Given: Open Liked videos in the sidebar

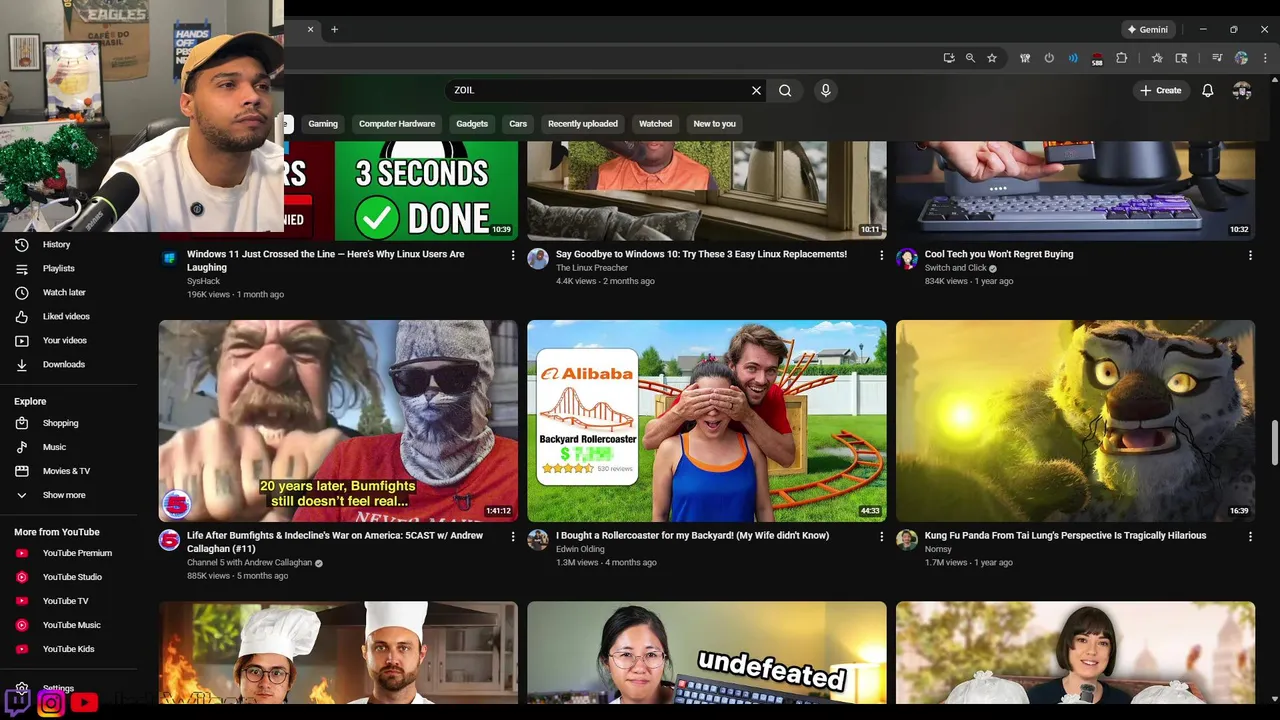Looking at the screenshot, I should [x=68, y=316].
